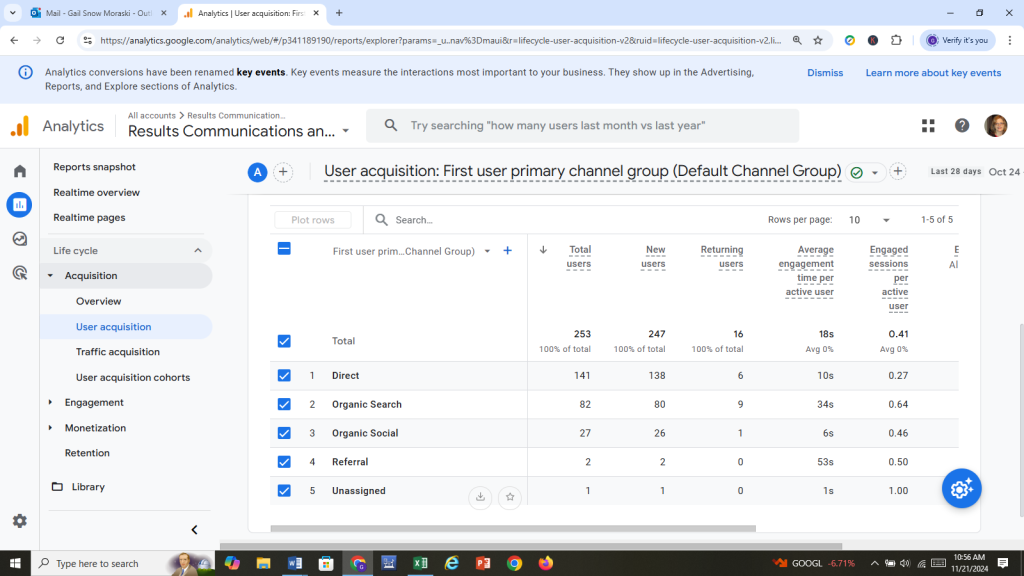Uncheck the Organic Search row checkbox
The width and height of the screenshot is (1024, 576).
[x=284, y=404]
